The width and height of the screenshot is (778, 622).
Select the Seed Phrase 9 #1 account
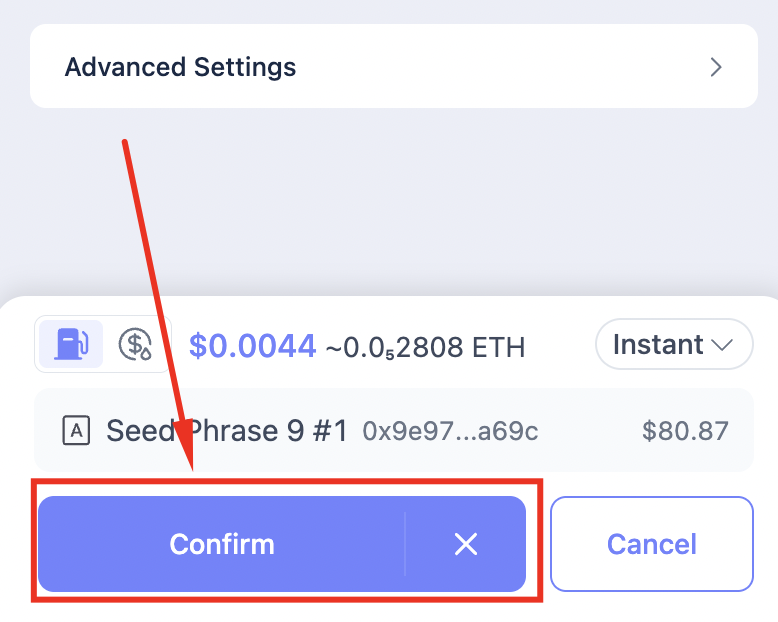(x=227, y=431)
